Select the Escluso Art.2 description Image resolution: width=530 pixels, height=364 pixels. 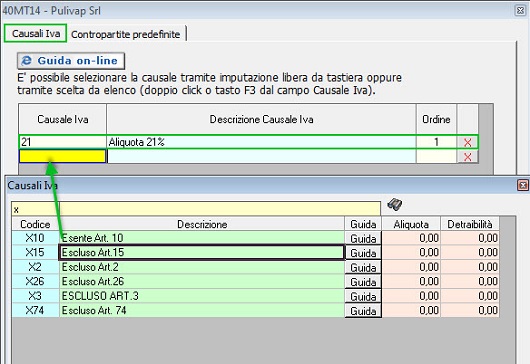tap(202, 267)
